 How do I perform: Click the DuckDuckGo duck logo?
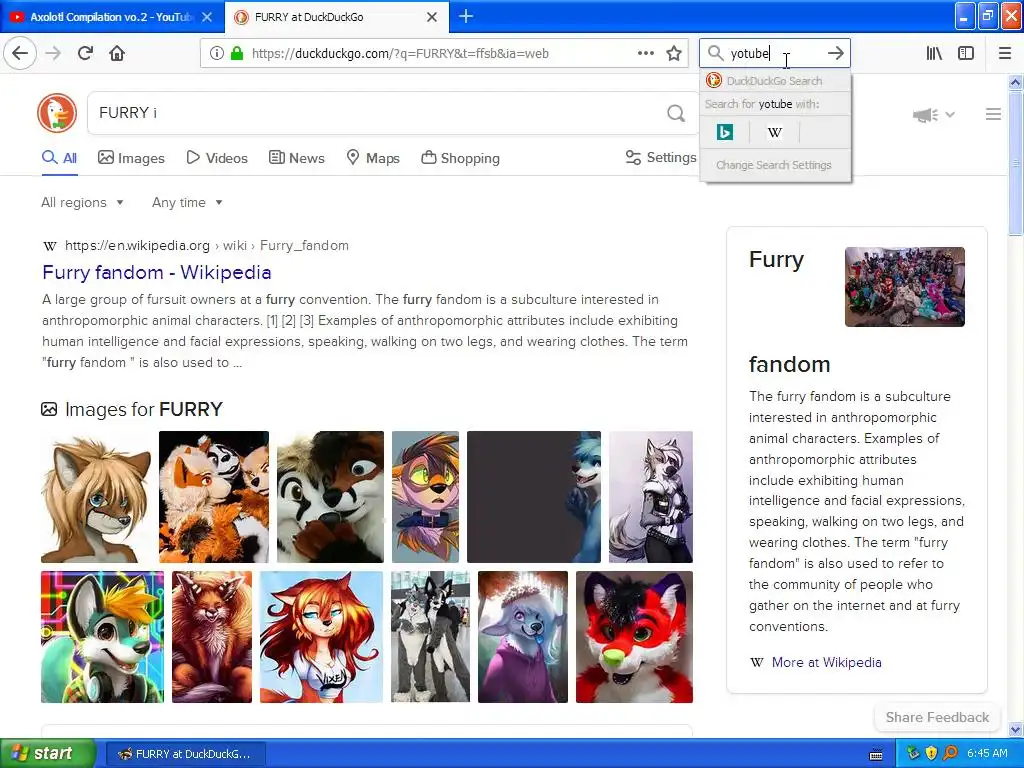click(57, 113)
